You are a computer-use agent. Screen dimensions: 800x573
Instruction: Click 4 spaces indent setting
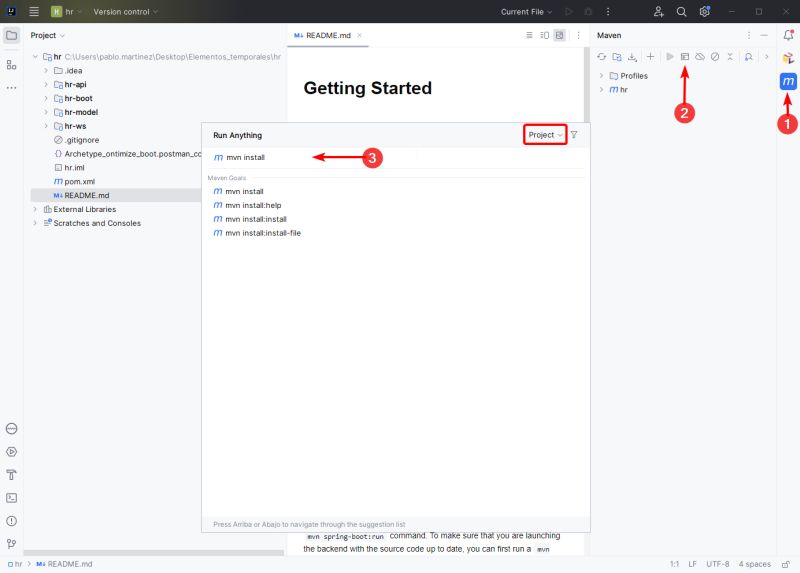pyautogui.click(x=755, y=564)
